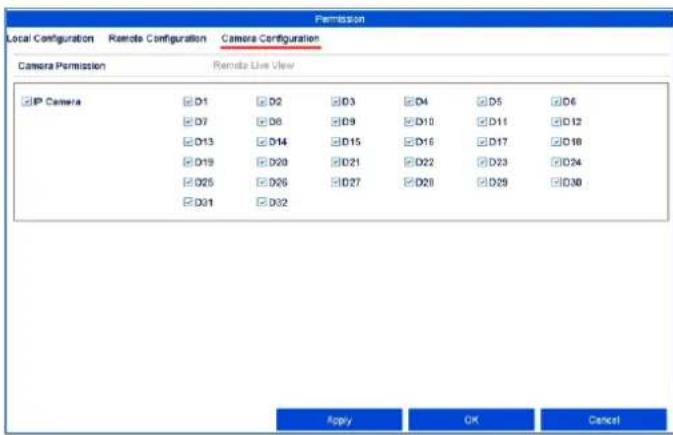Disable camera D25 checkbox

coord(188,182)
